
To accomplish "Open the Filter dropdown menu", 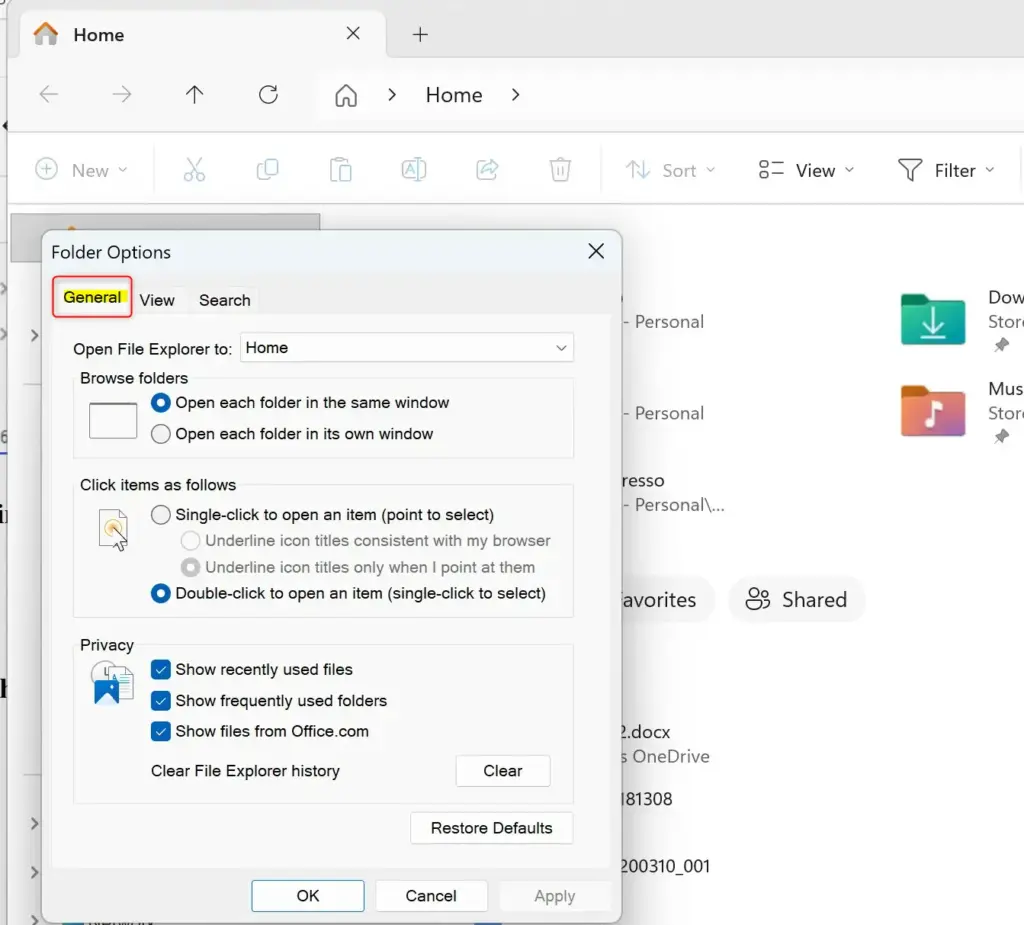I will [x=946, y=170].
